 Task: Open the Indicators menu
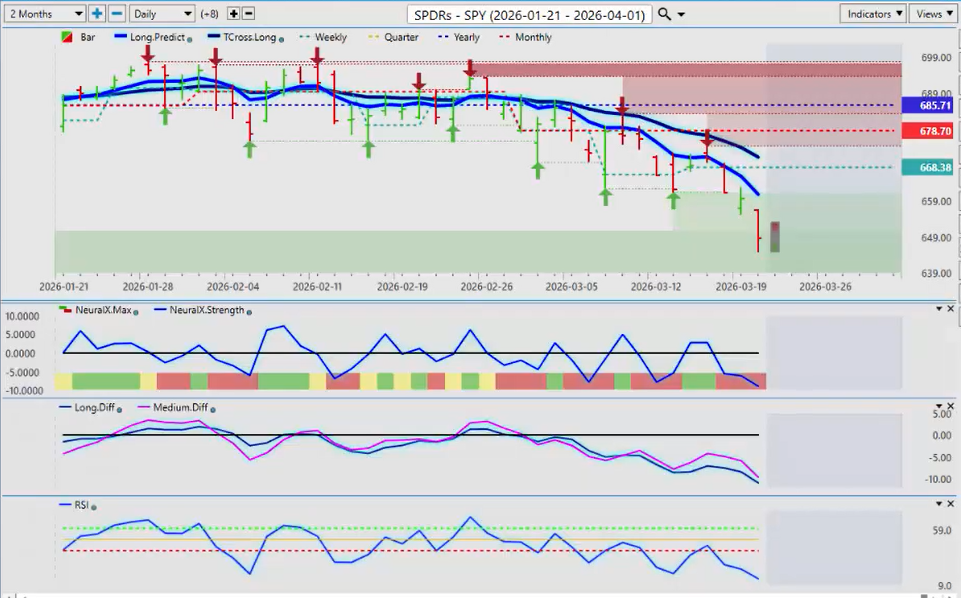[872, 14]
